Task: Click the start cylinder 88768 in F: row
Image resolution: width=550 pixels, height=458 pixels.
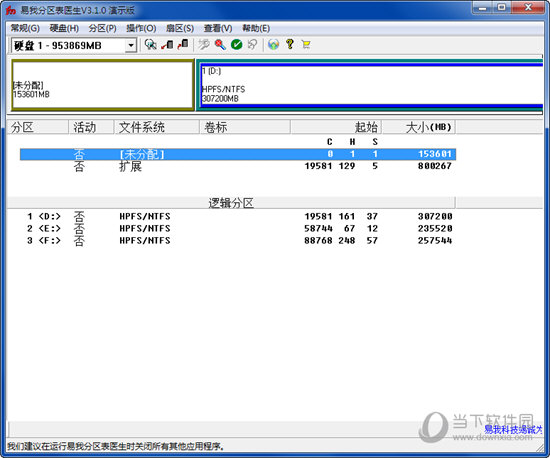Action: 318,241
